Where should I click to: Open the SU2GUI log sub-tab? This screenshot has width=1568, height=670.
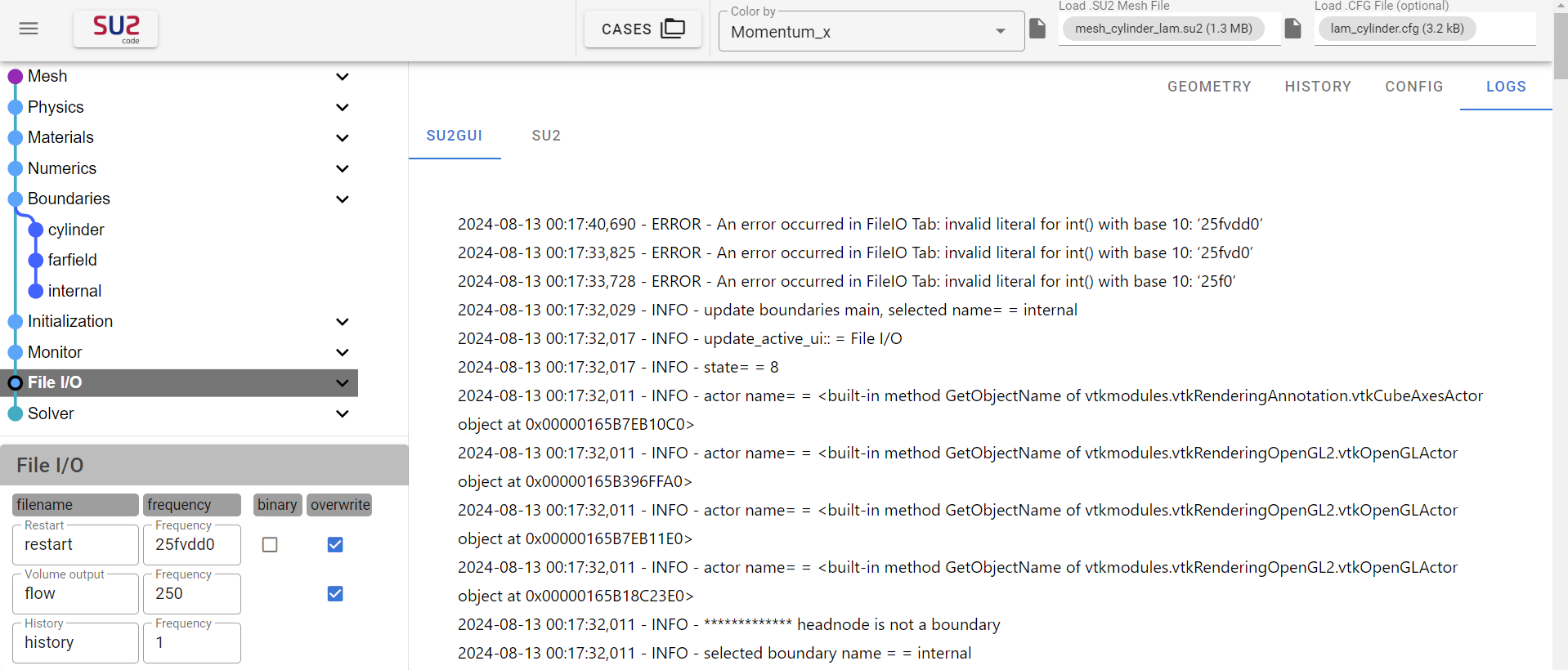454,136
